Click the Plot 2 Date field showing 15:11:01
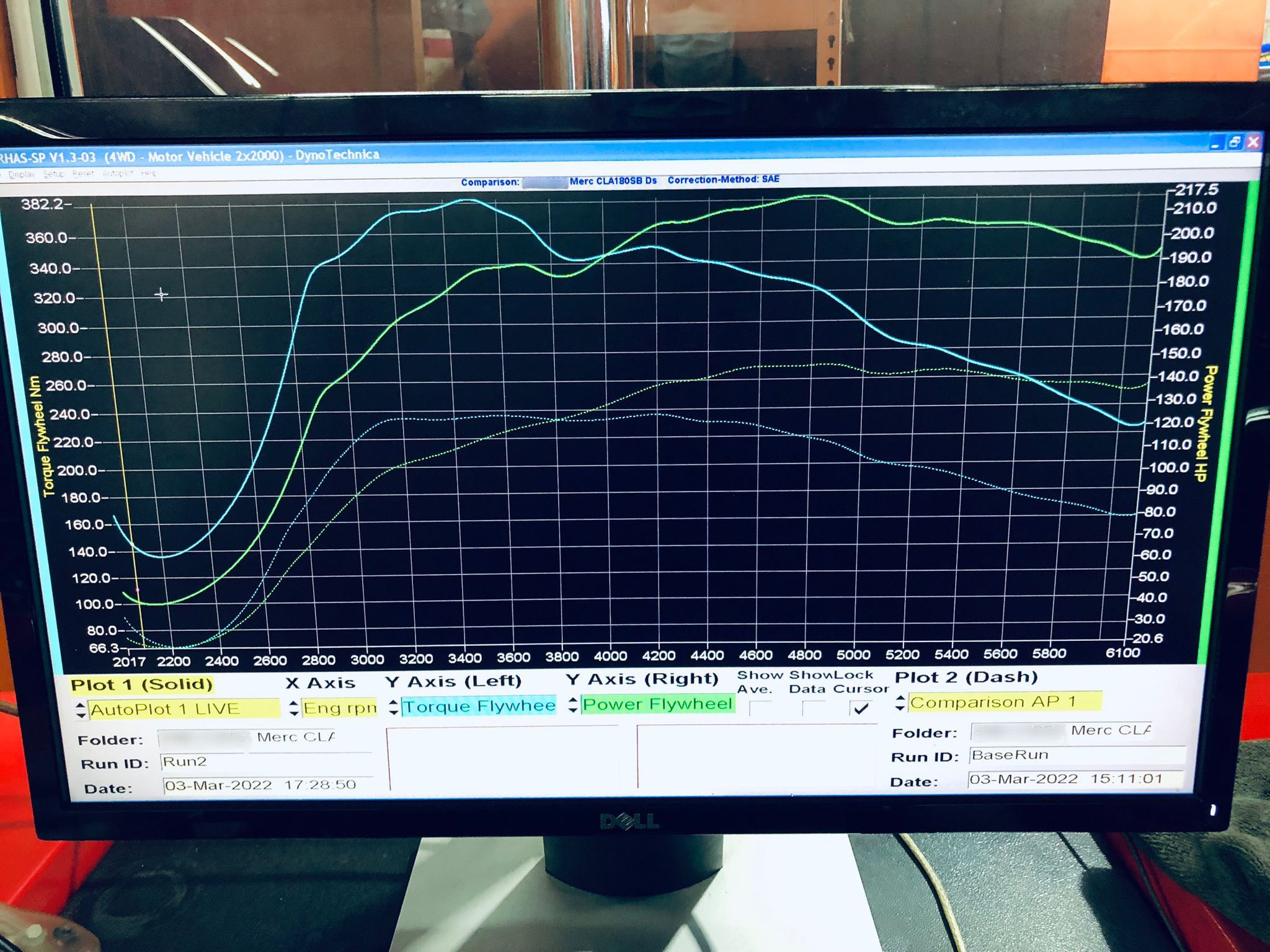The height and width of the screenshot is (952, 1270). 1077,779
